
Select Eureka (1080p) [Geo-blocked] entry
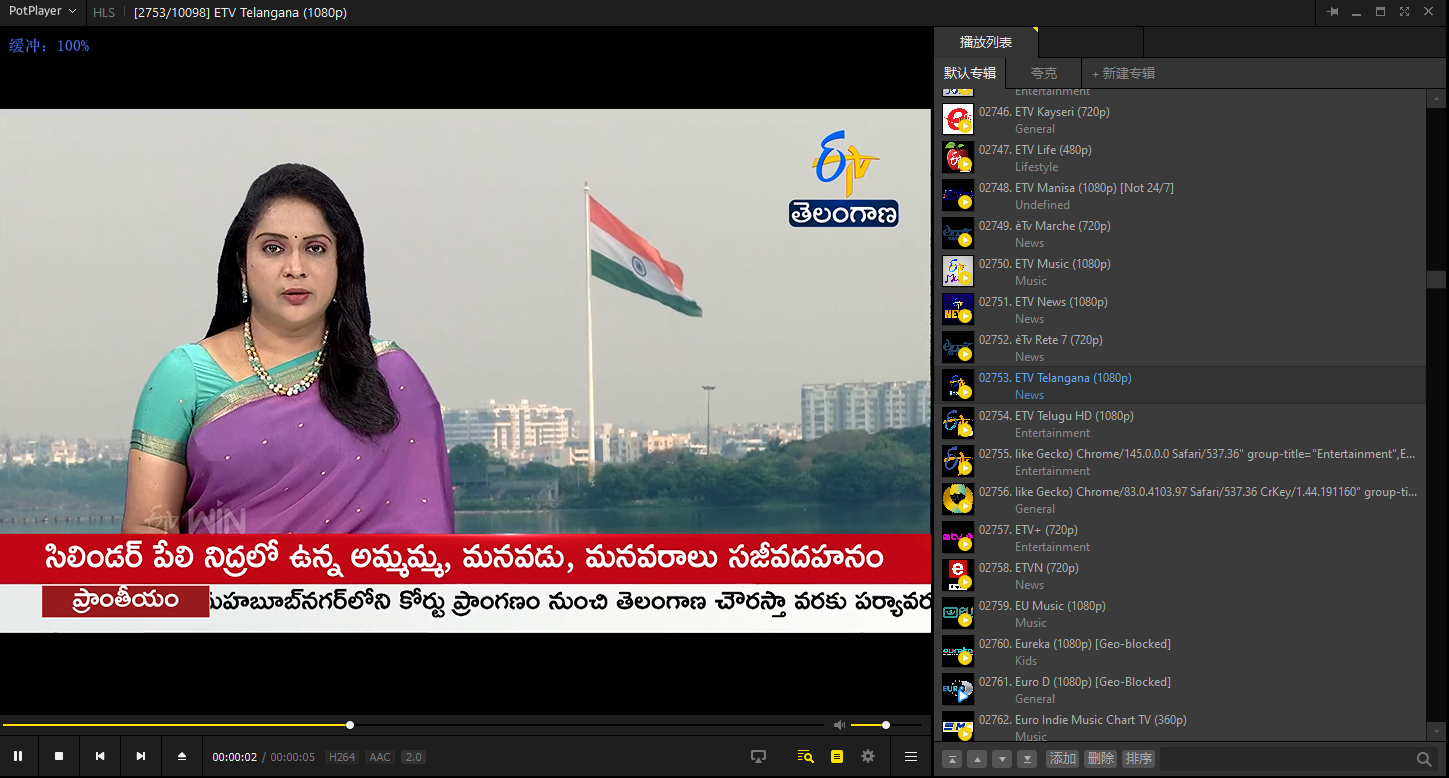click(x=1182, y=652)
